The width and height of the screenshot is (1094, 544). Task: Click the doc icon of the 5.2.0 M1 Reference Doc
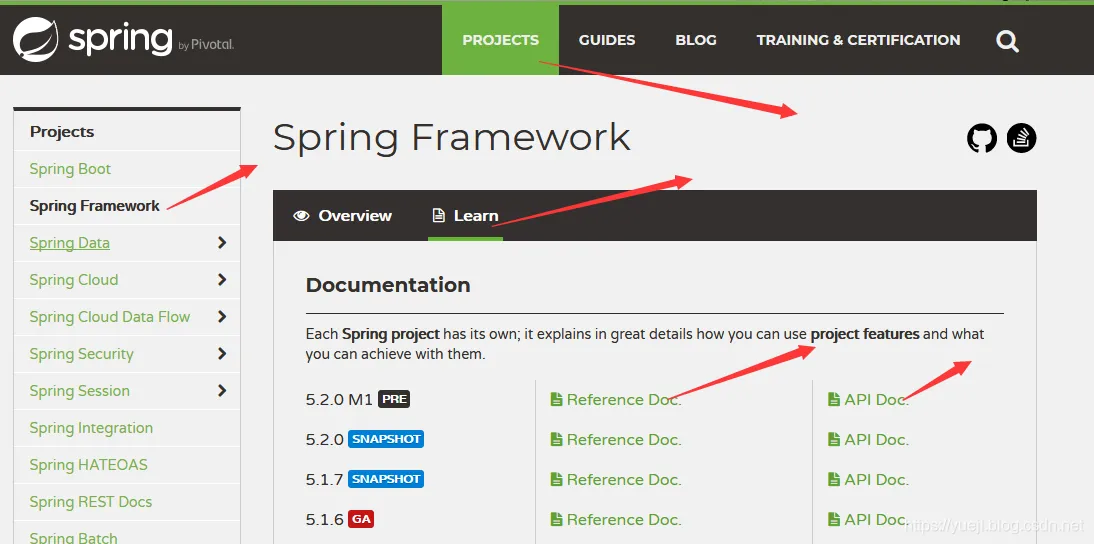coord(556,400)
